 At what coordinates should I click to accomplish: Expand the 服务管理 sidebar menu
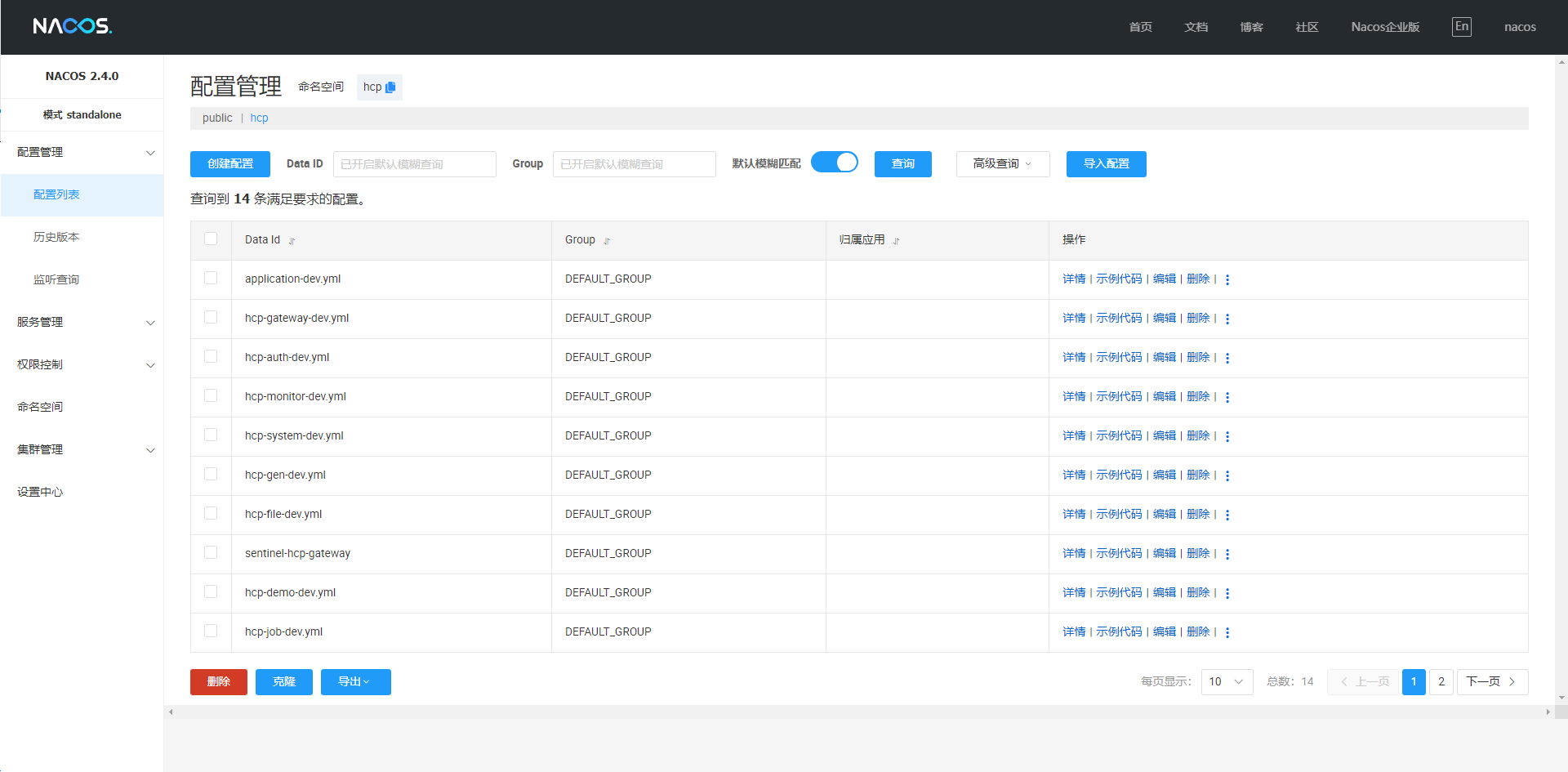pyautogui.click(x=82, y=323)
